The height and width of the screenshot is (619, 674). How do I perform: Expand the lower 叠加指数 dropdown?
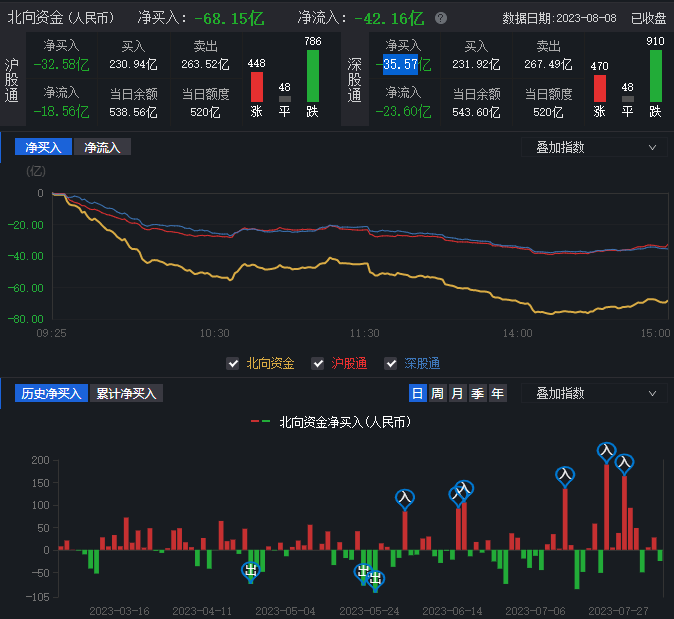pos(594,393)
